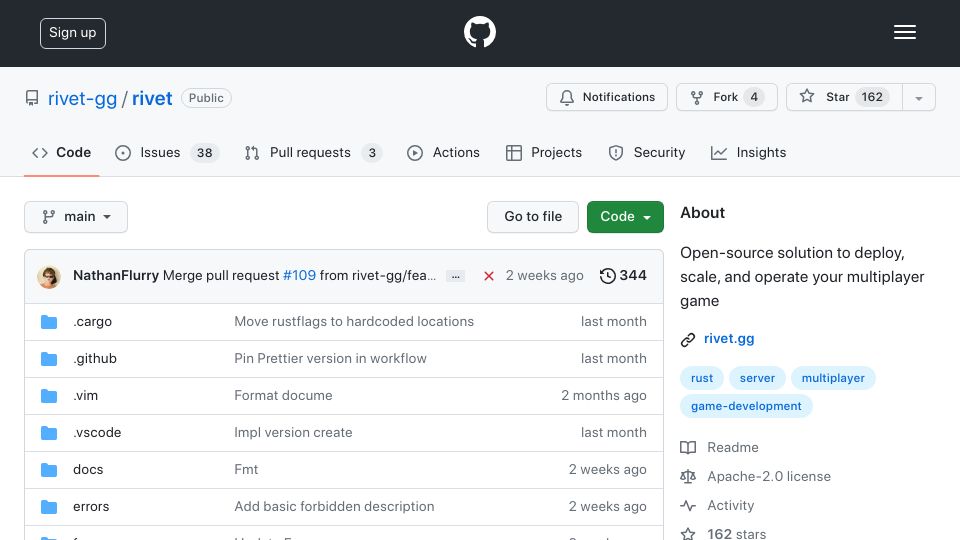Open 'Add basic forbidden description' commit
This screenshot has width=960, height=540.
pos(334,507)
